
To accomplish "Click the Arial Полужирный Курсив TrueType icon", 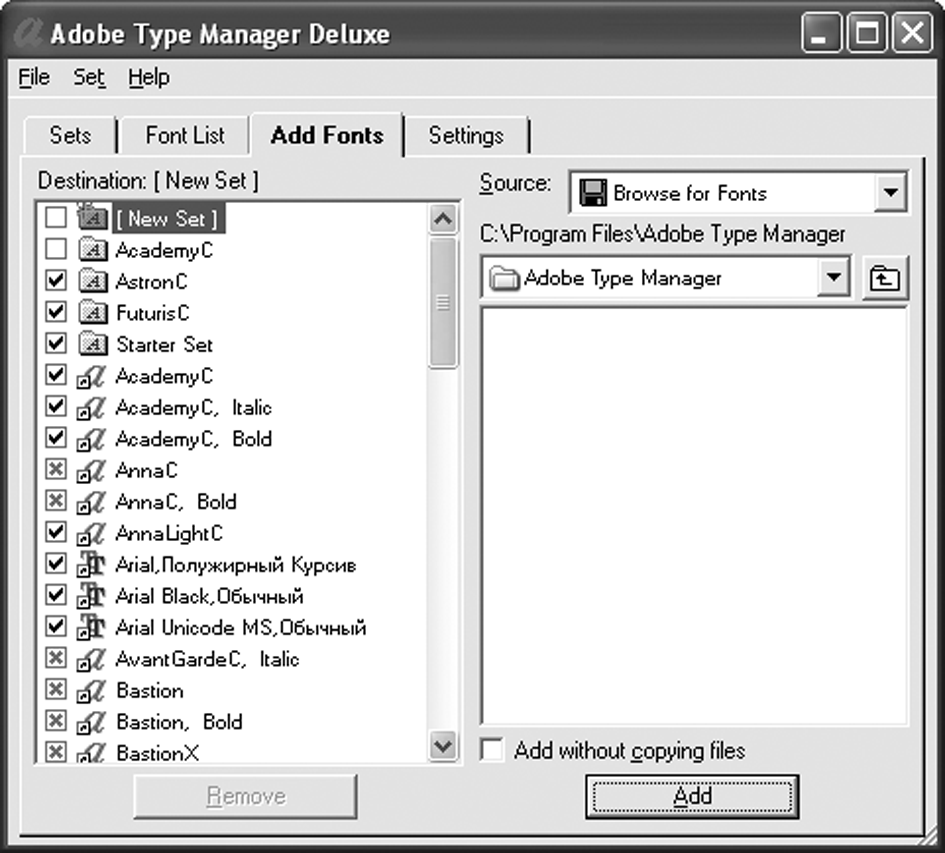I will pos(92,564).
